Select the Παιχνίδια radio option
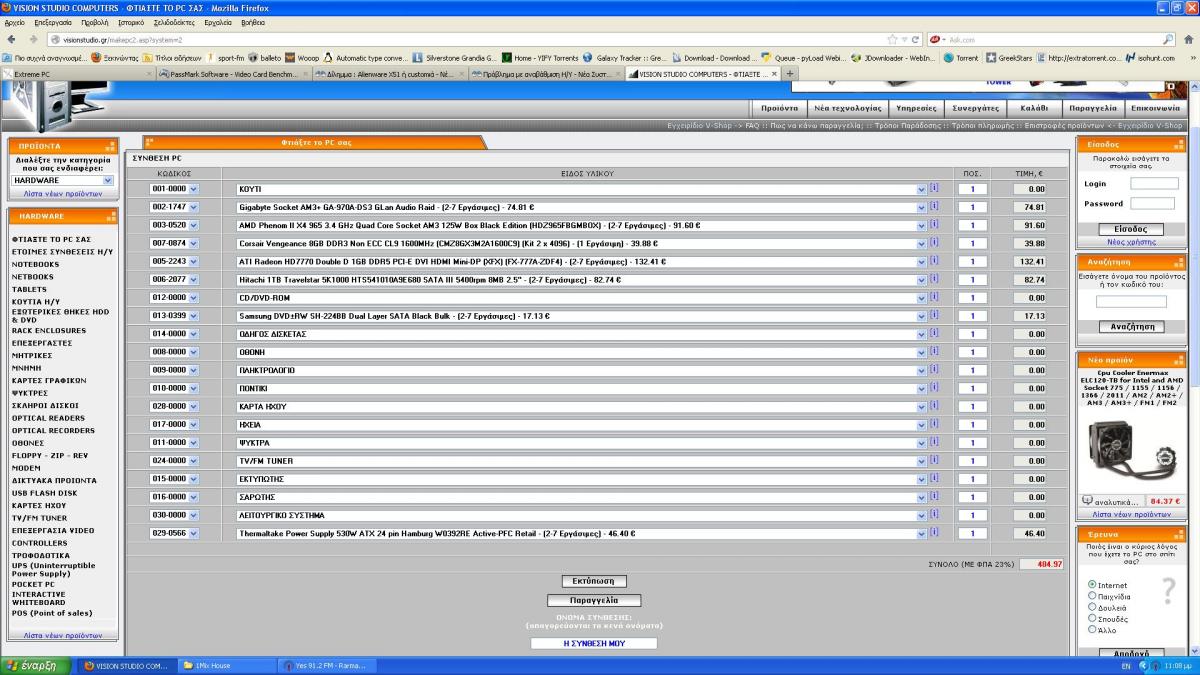Image resolution: width=1200 pixels, height=675 pixels. click(1092, 596)
